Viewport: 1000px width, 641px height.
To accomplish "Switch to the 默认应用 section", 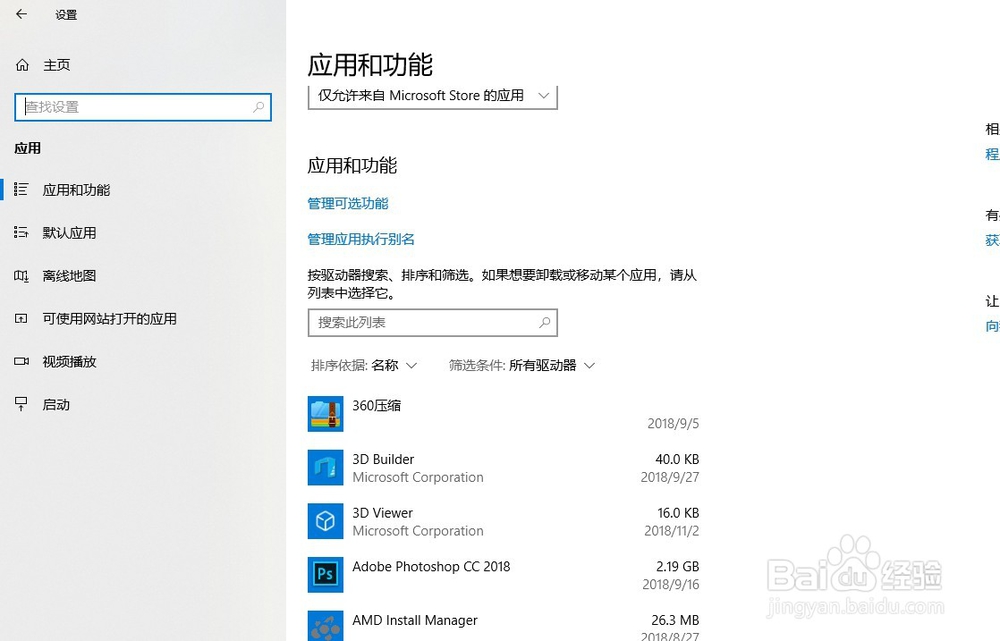I will (68, 232).
